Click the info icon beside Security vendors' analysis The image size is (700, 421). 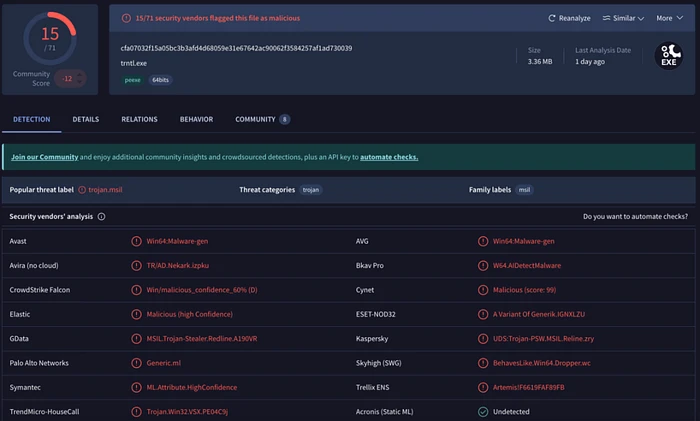101,216
